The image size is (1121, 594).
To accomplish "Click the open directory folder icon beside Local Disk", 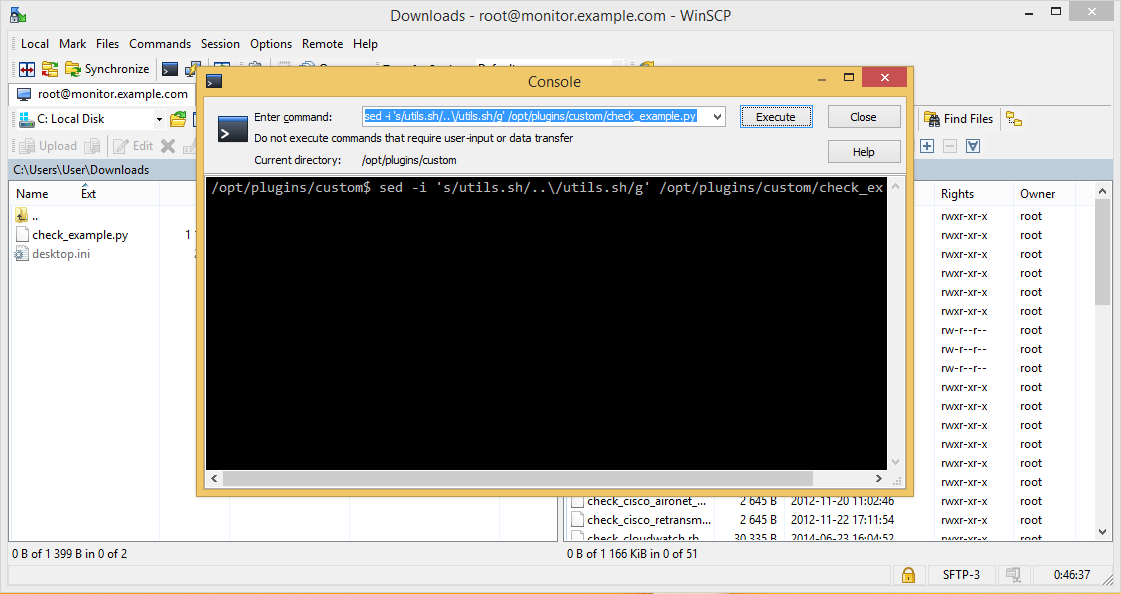I will pos(178,119).
